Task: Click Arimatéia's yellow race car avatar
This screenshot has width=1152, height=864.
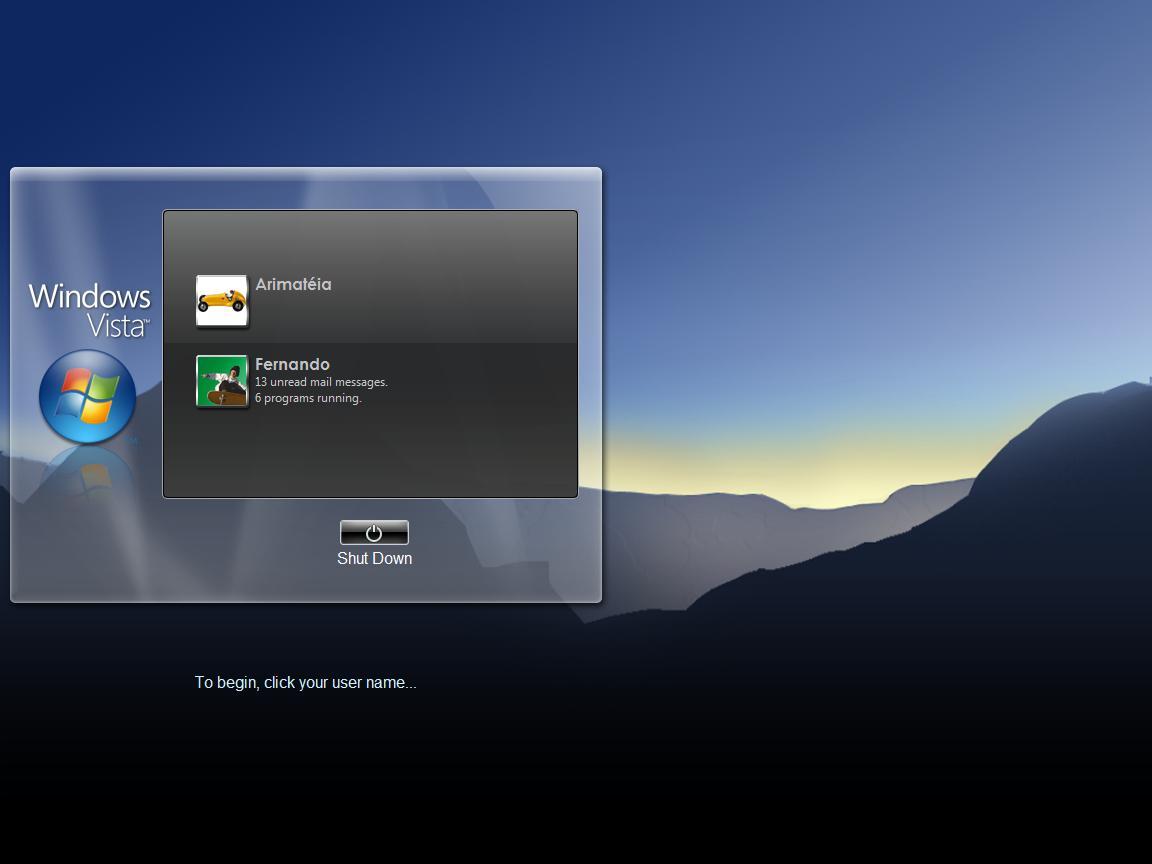Action: tap(222, 300)
